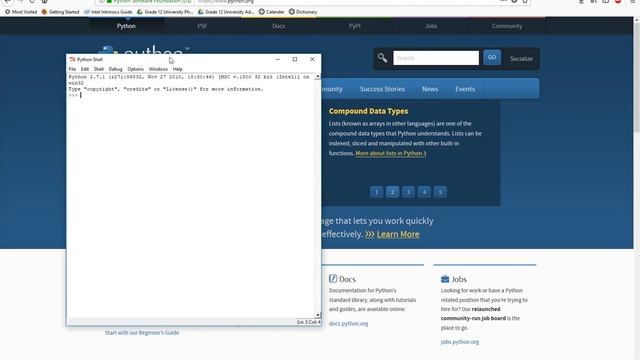Open the Windows menu in Python Shell

[158, 69]
